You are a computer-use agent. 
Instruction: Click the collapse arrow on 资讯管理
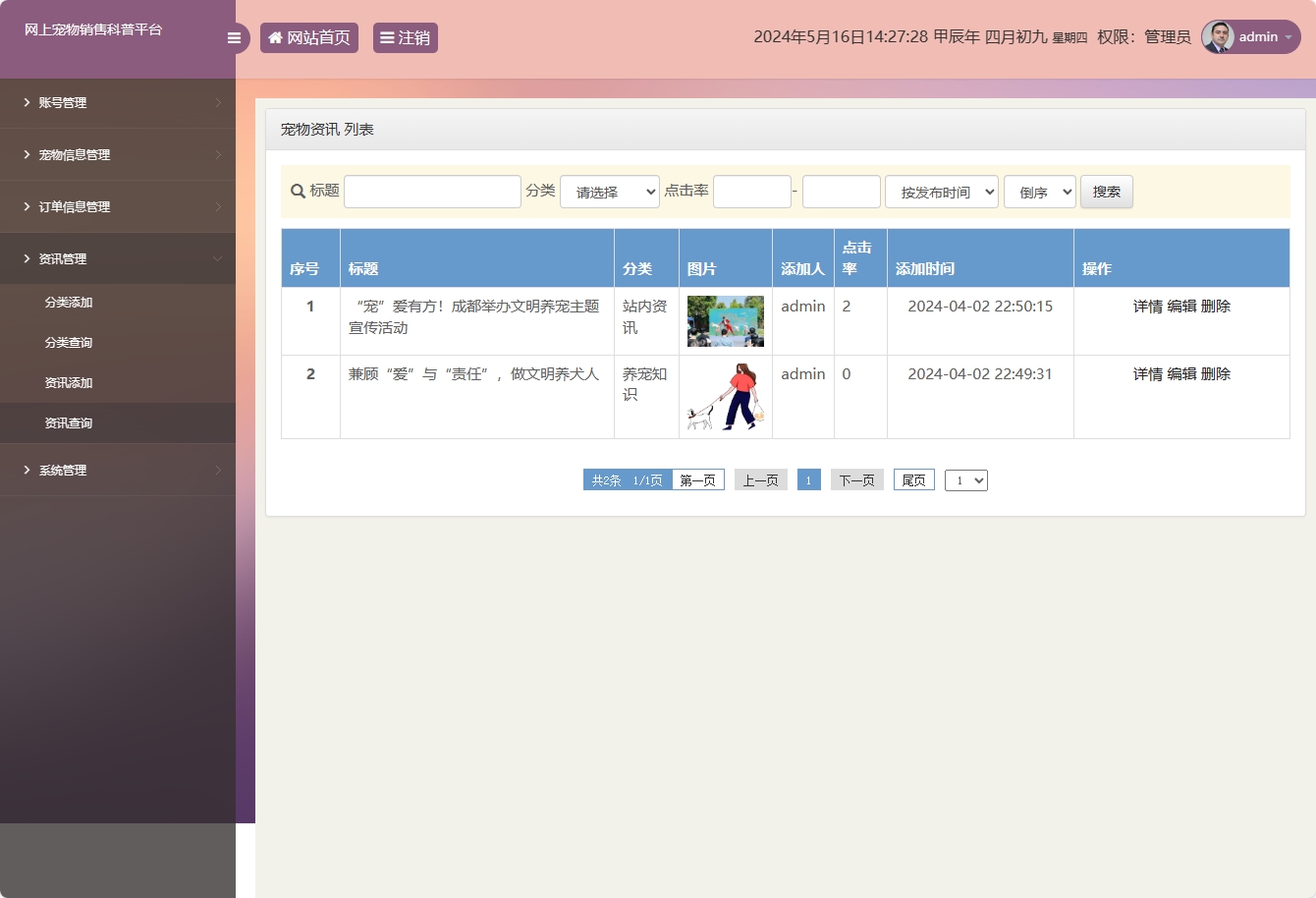[x=220, y=258]
